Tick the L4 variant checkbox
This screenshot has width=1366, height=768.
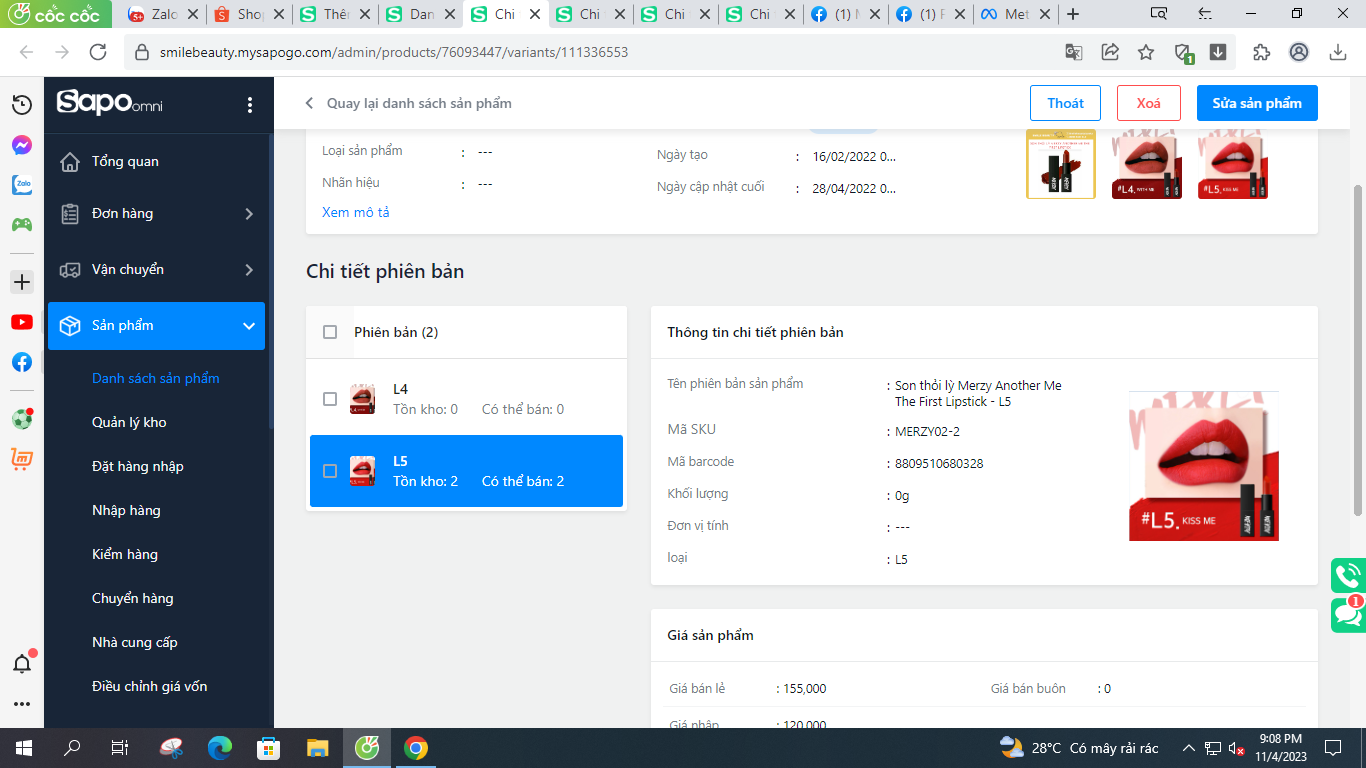point(330,399)
